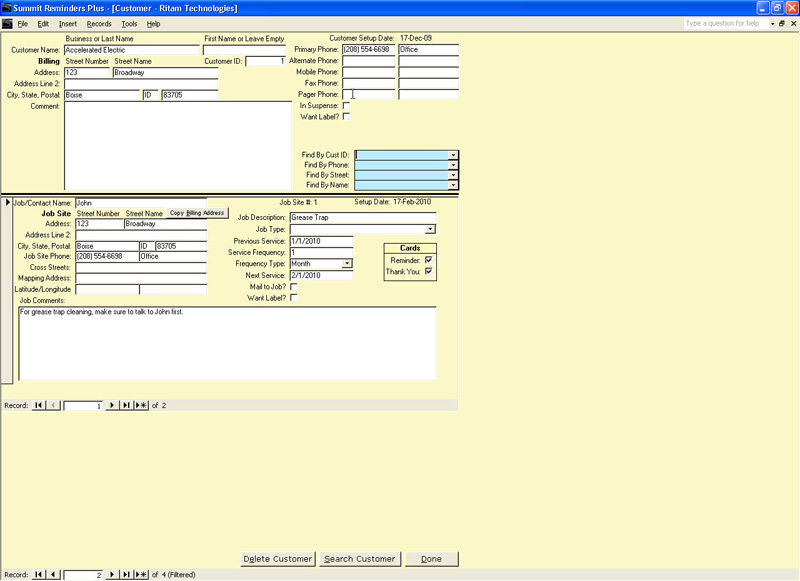Go to first customer record
This screenshot has width=800, height=581.
[x=39, y=574]
